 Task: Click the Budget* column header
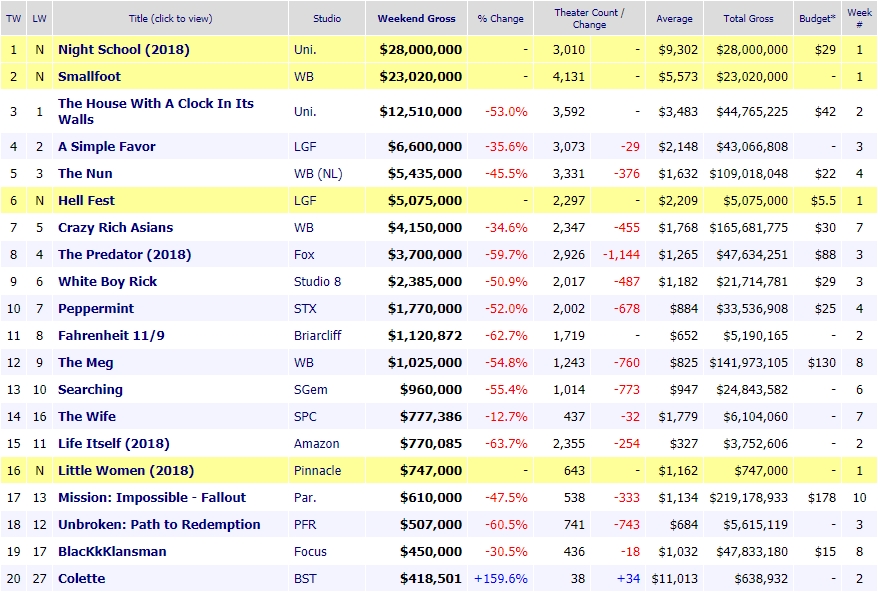(817, 18)
